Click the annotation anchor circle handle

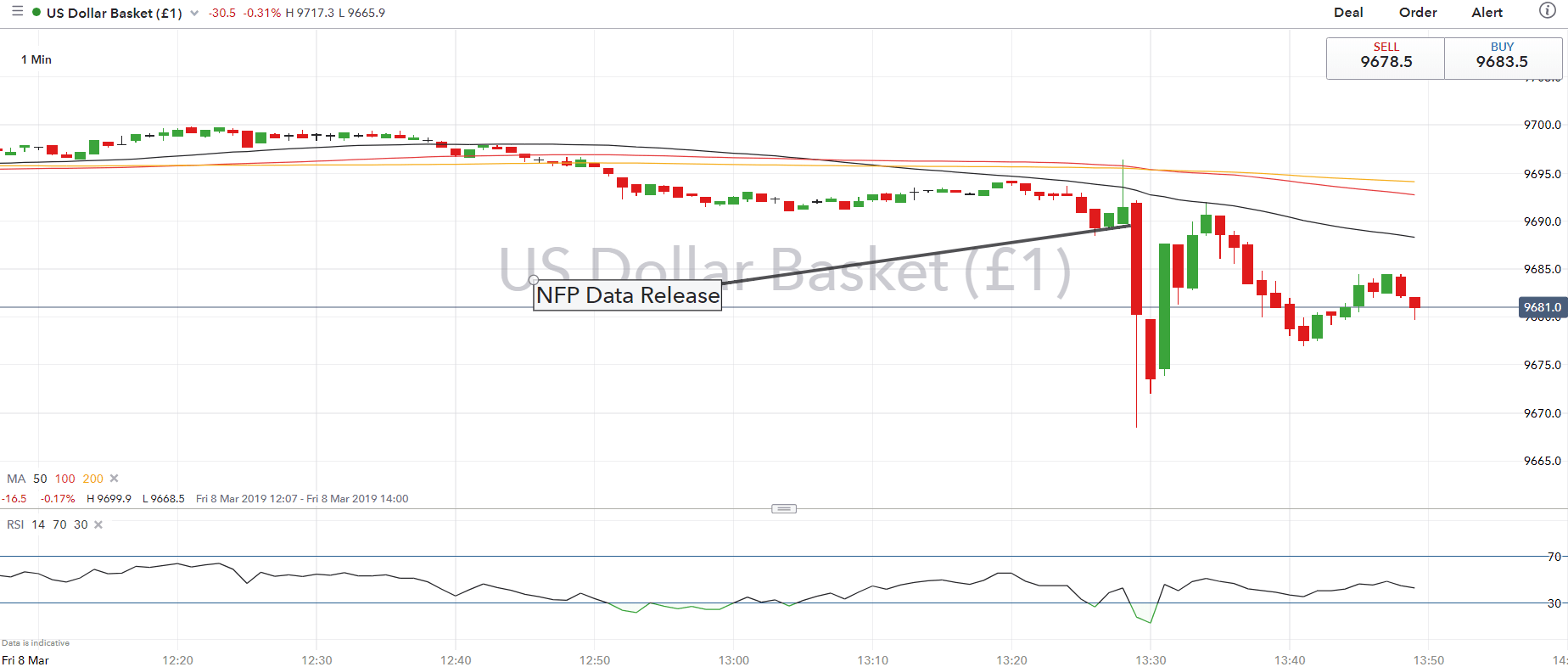534,280
